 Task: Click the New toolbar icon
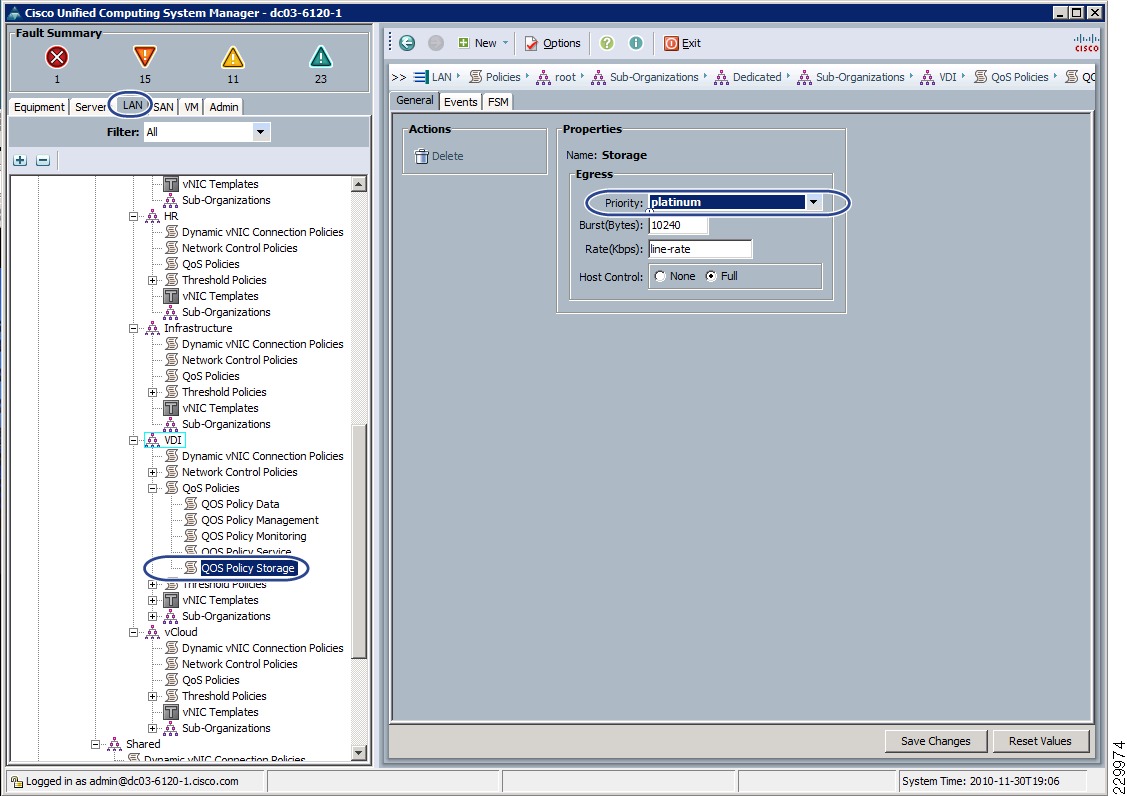pyautogui.click(x=464, y=43)
